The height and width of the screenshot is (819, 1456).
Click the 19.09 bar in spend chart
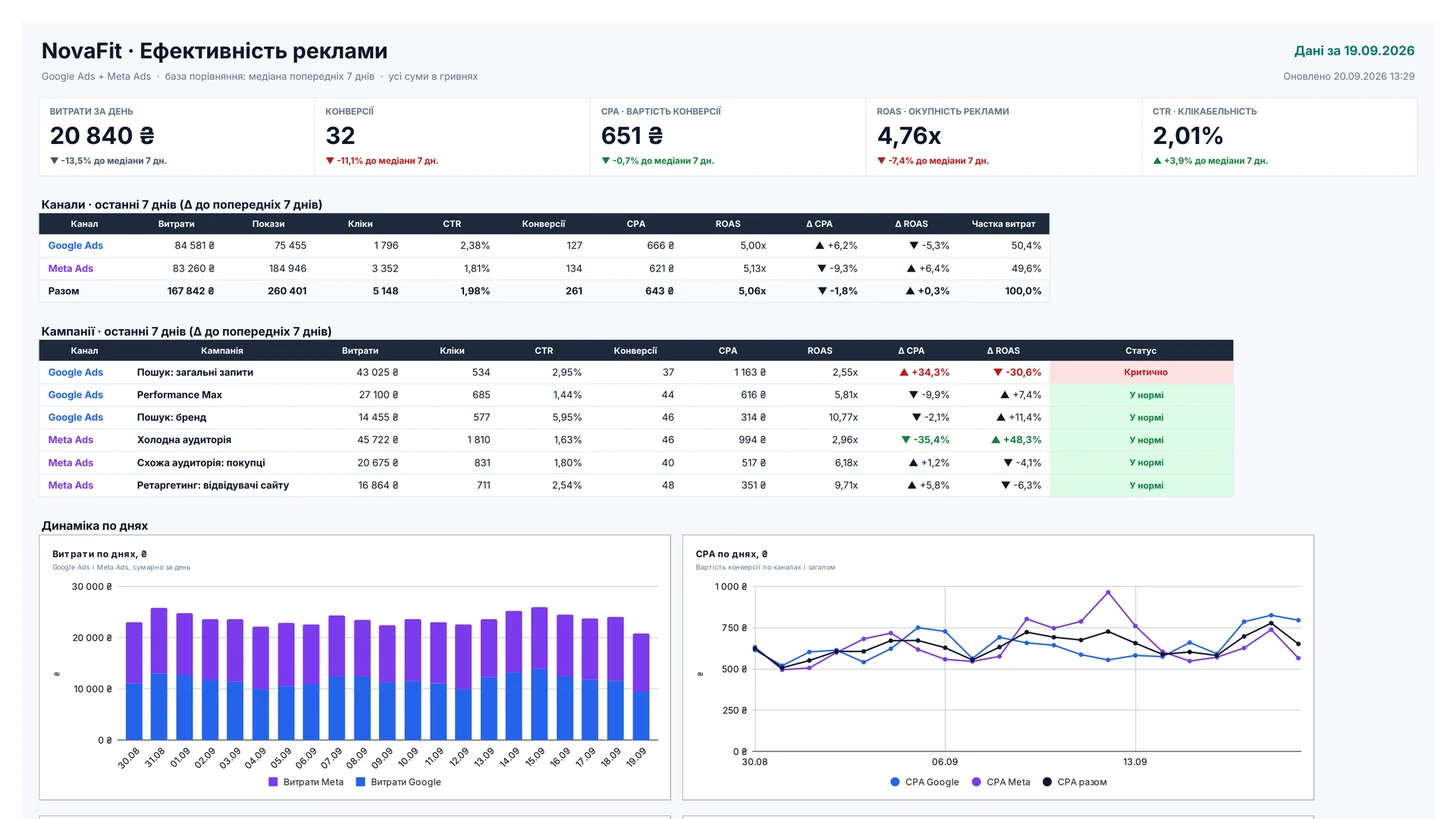(x=641, y=687)
